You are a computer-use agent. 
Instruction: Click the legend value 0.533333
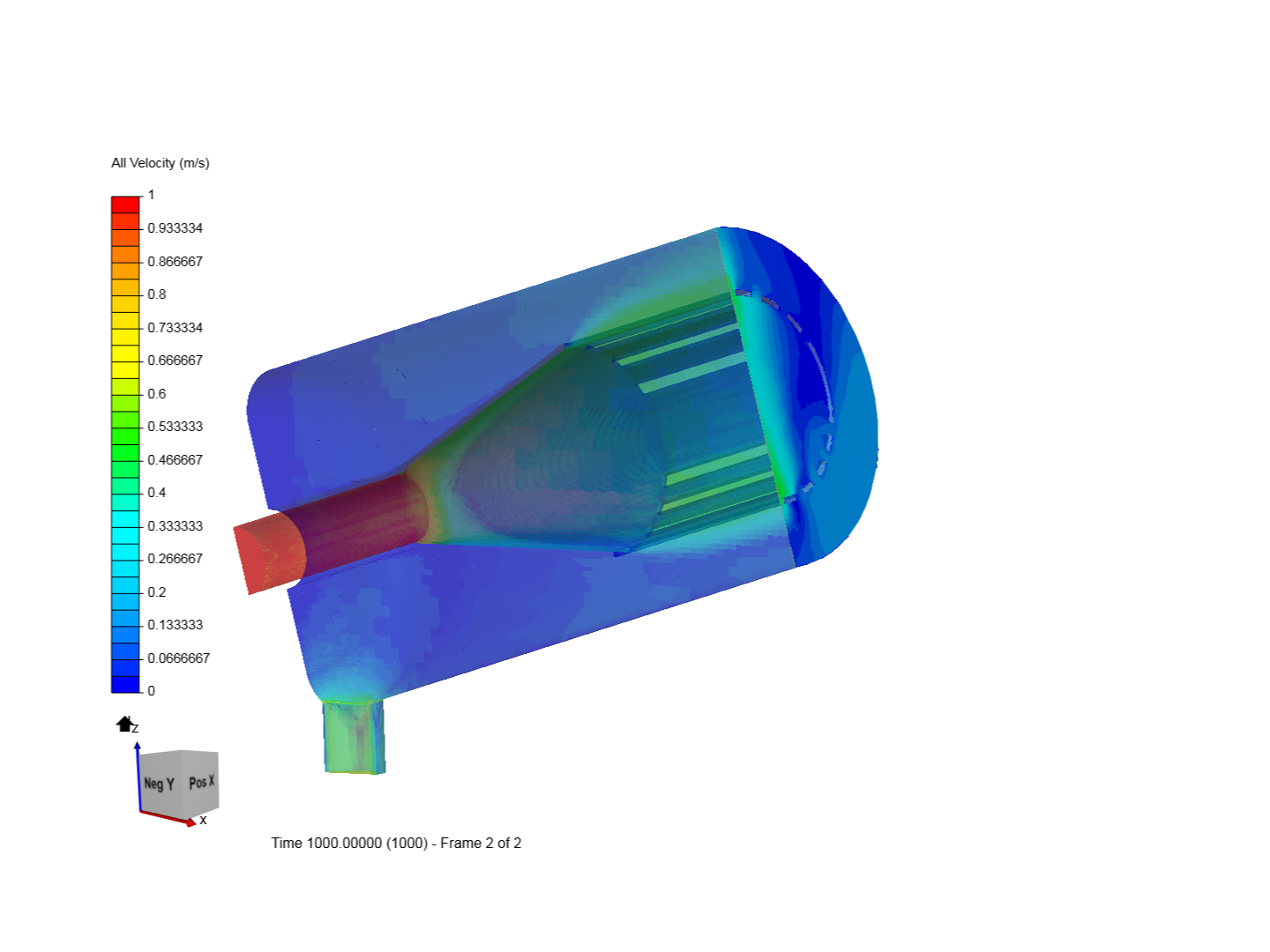175,427
